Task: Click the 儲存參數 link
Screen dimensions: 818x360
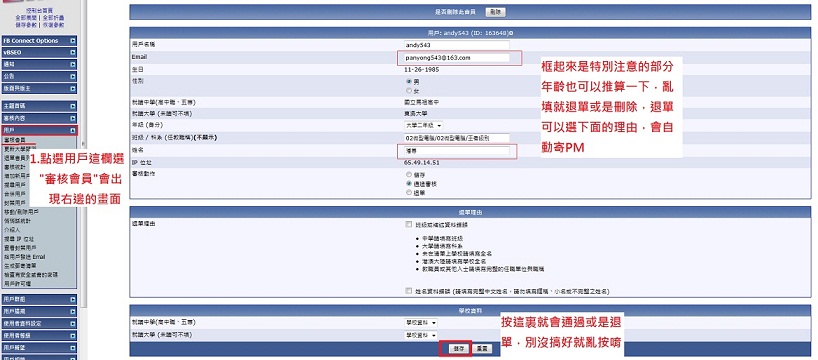Action: (x=25, y=24)
